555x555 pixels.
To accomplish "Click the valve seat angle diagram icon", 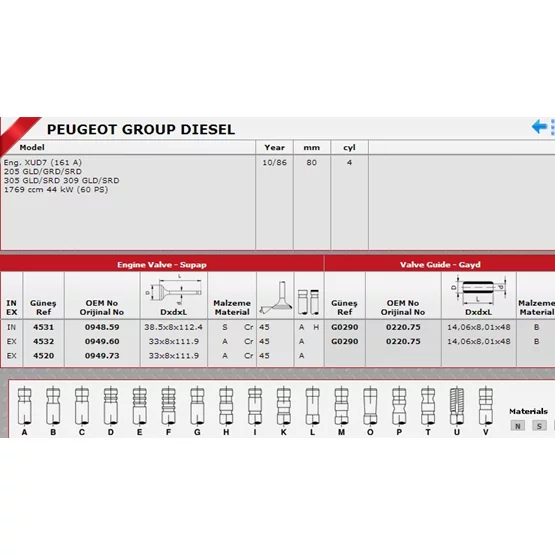I will [x=275, y=298].
